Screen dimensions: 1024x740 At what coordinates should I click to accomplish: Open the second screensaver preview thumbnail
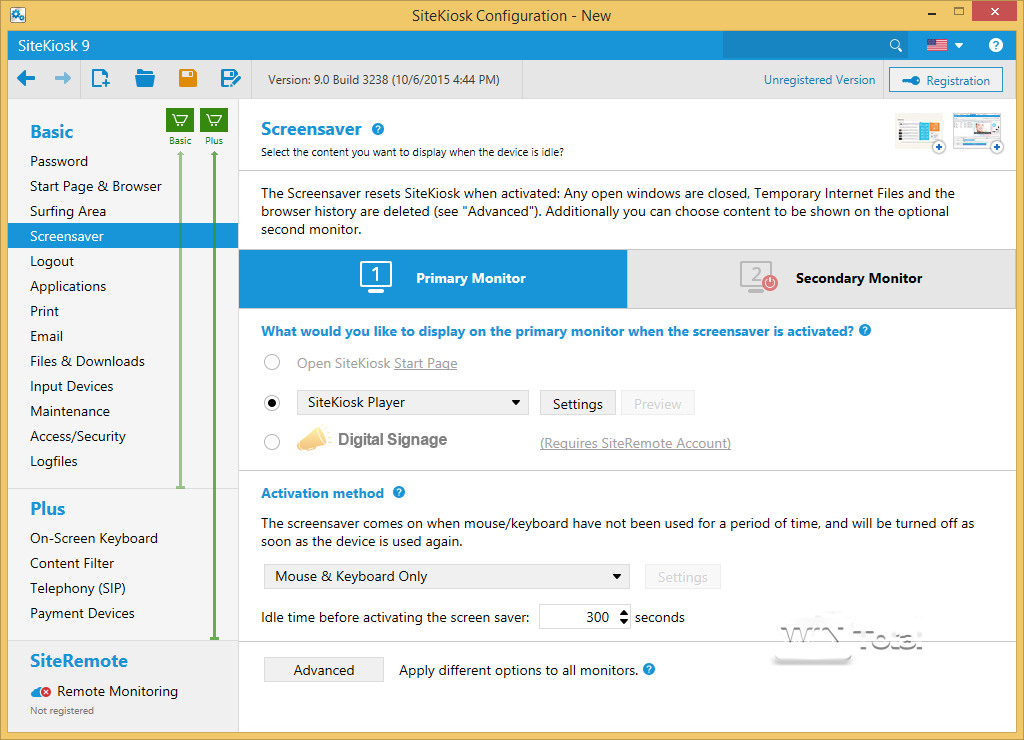click(x=978, y=133)
